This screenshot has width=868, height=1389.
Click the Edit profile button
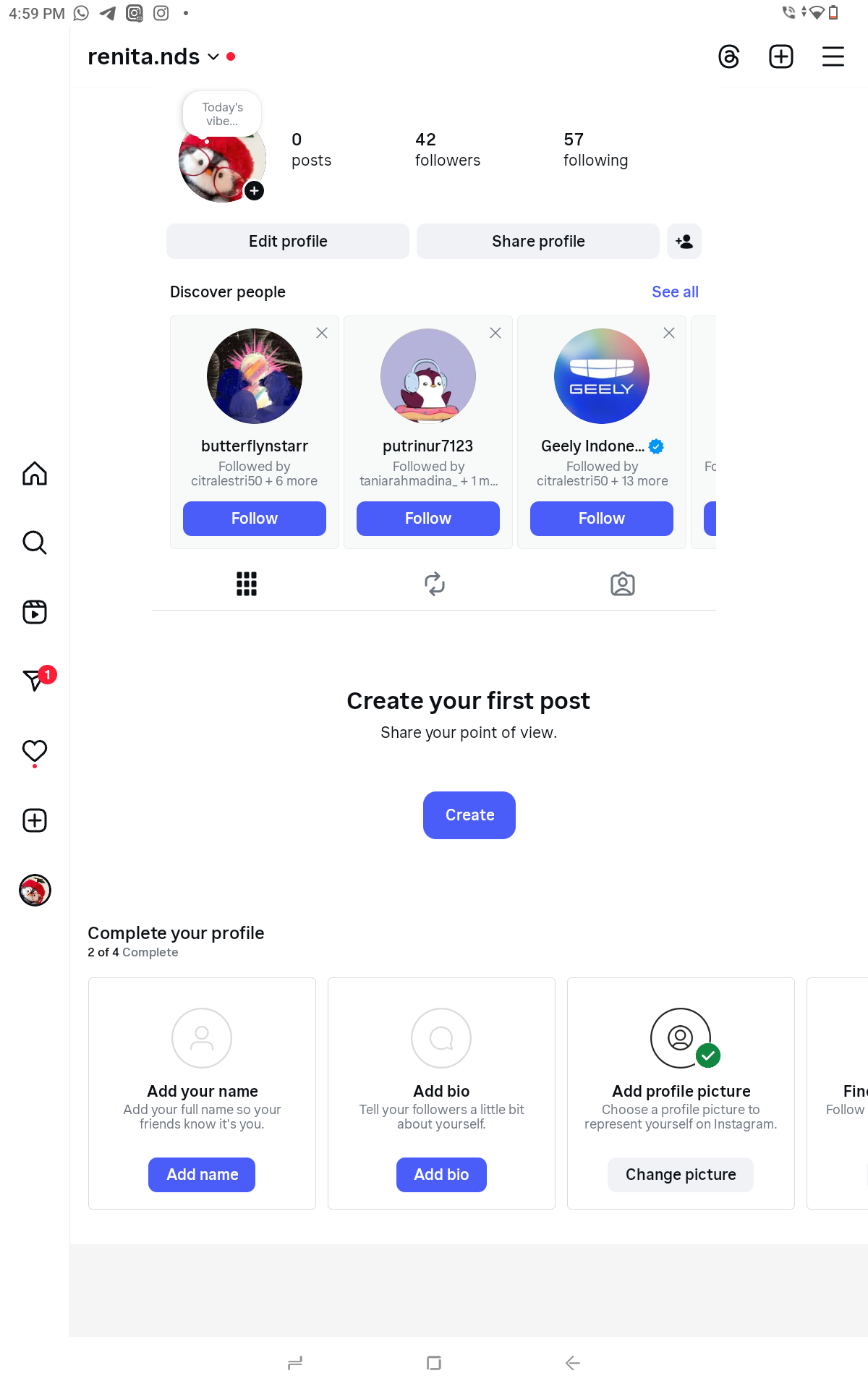click(288, 241)
